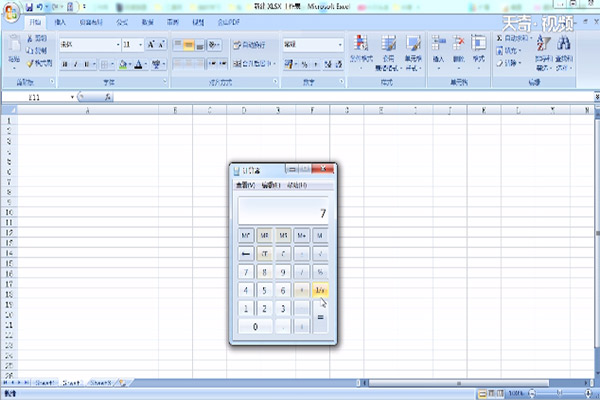
Task: Switch to the Insert ribbon tab
Action: (62, 20)
